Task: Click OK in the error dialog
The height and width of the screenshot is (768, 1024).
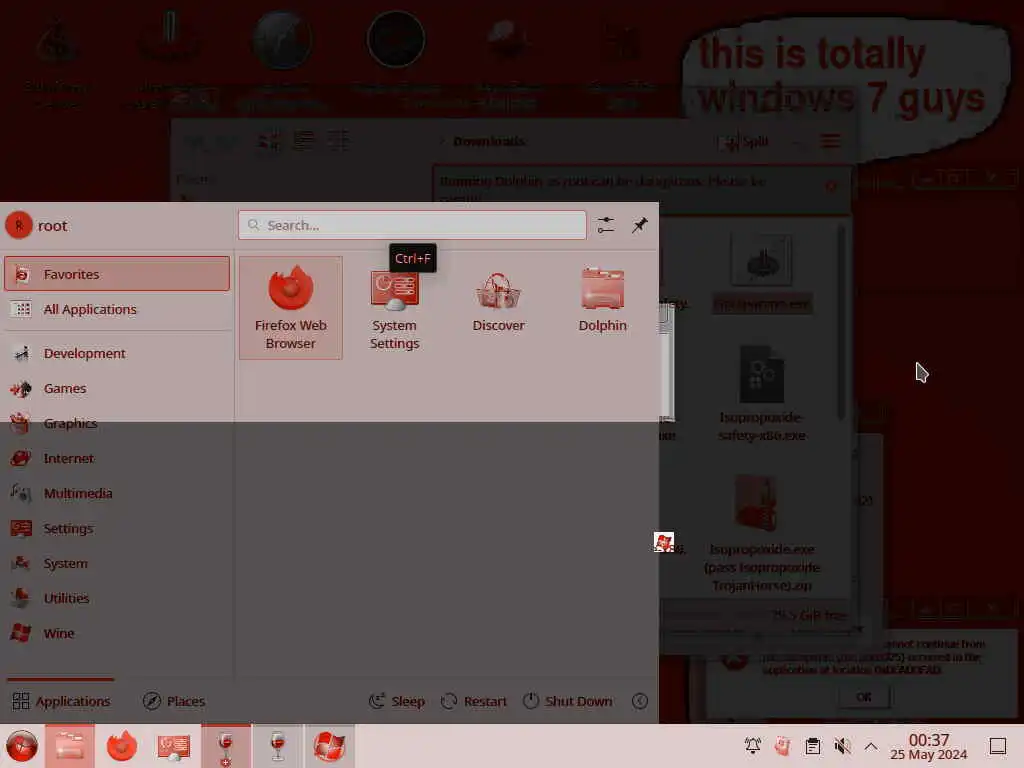Action: [x=864, y=697]
